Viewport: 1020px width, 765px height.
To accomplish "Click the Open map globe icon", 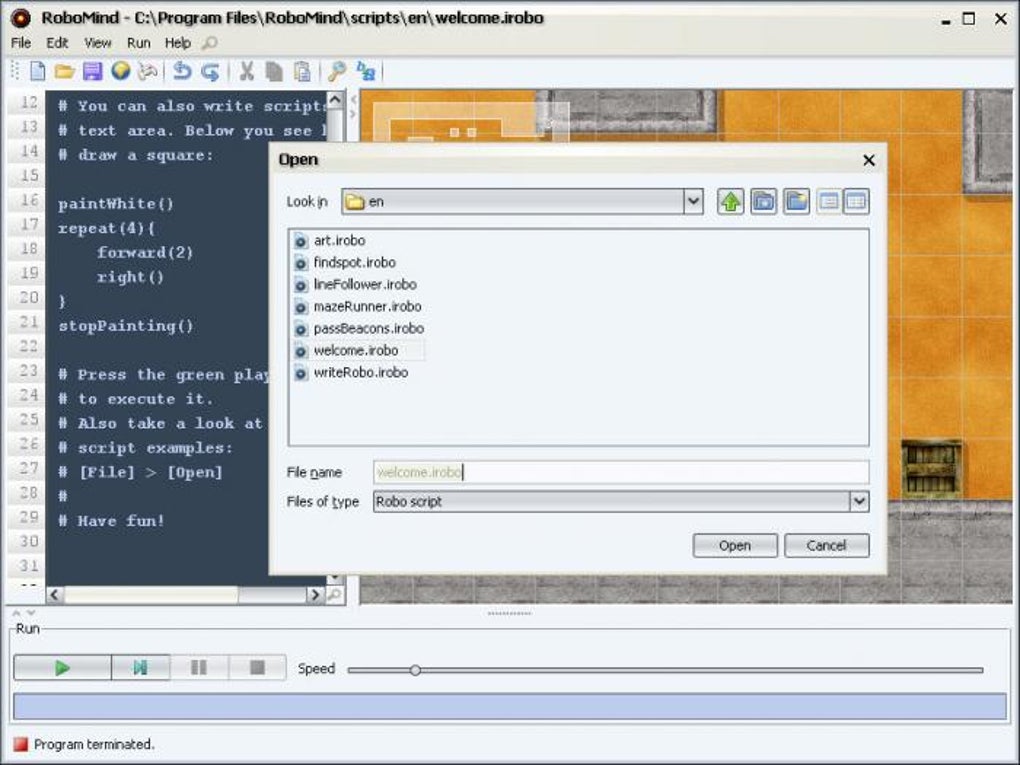I will coord(120,71).
